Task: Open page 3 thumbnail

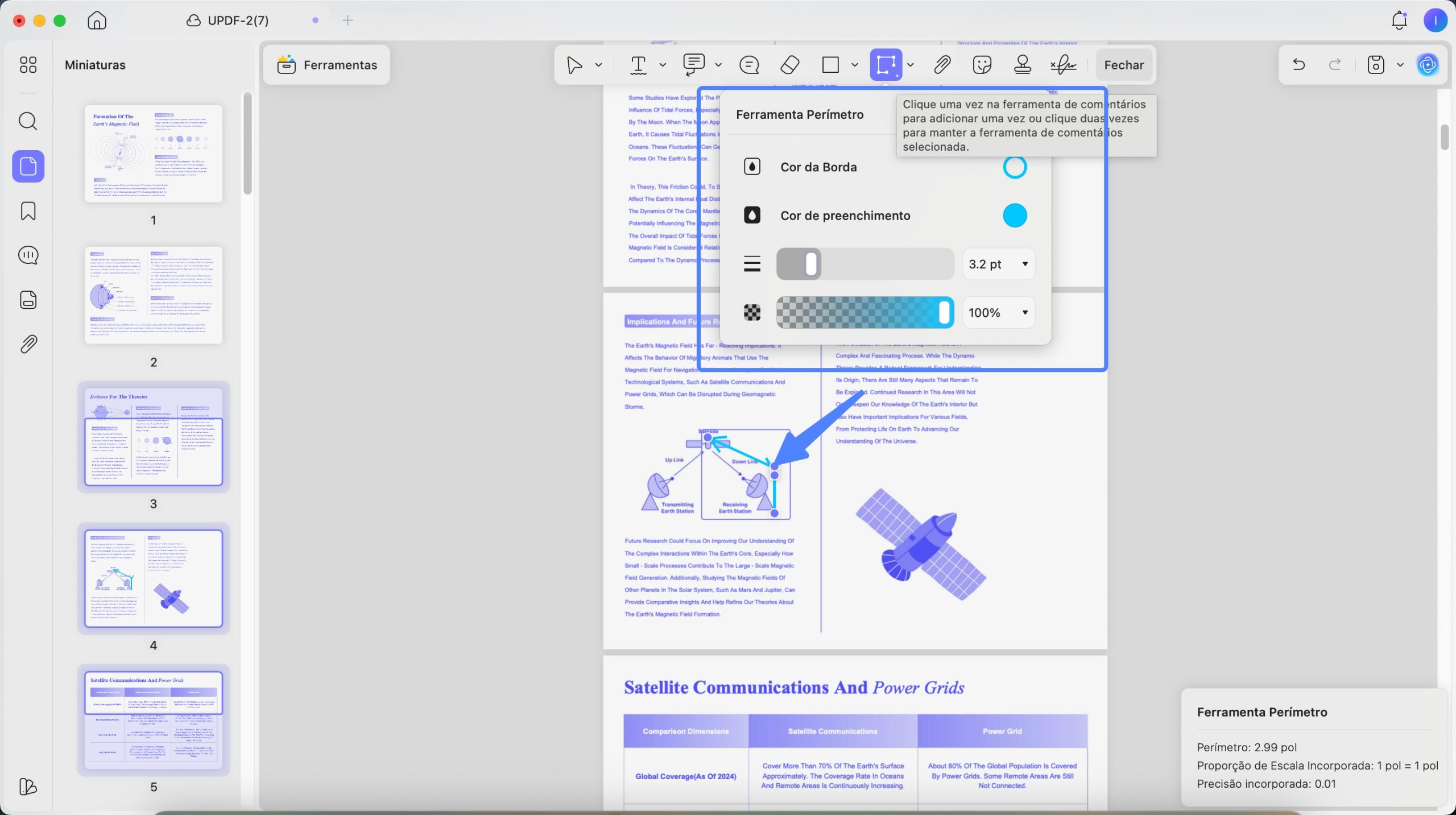Action: click(154, 437)
